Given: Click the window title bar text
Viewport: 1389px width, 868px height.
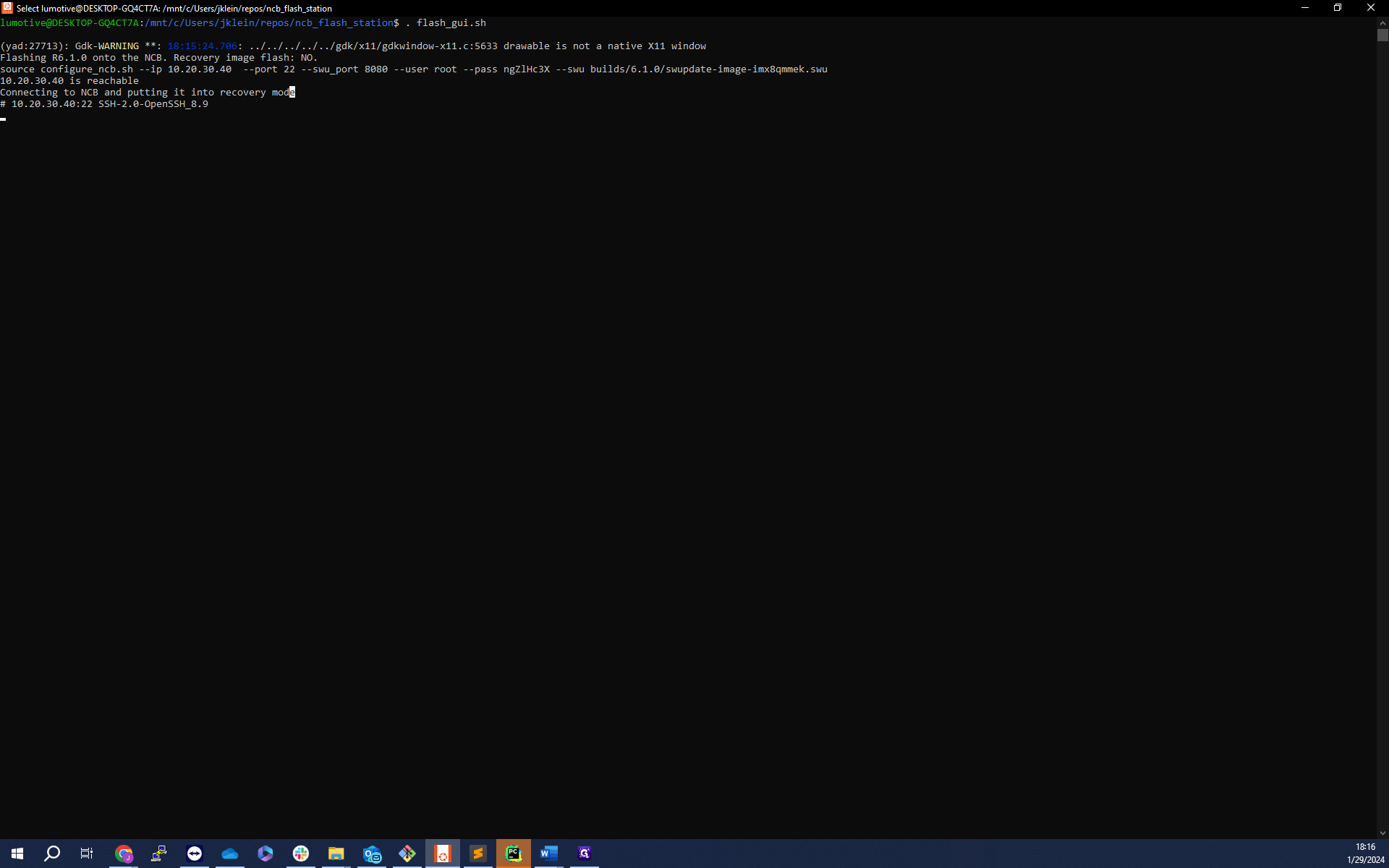Looking at the screenshot, I should click(x=174, y=8).
